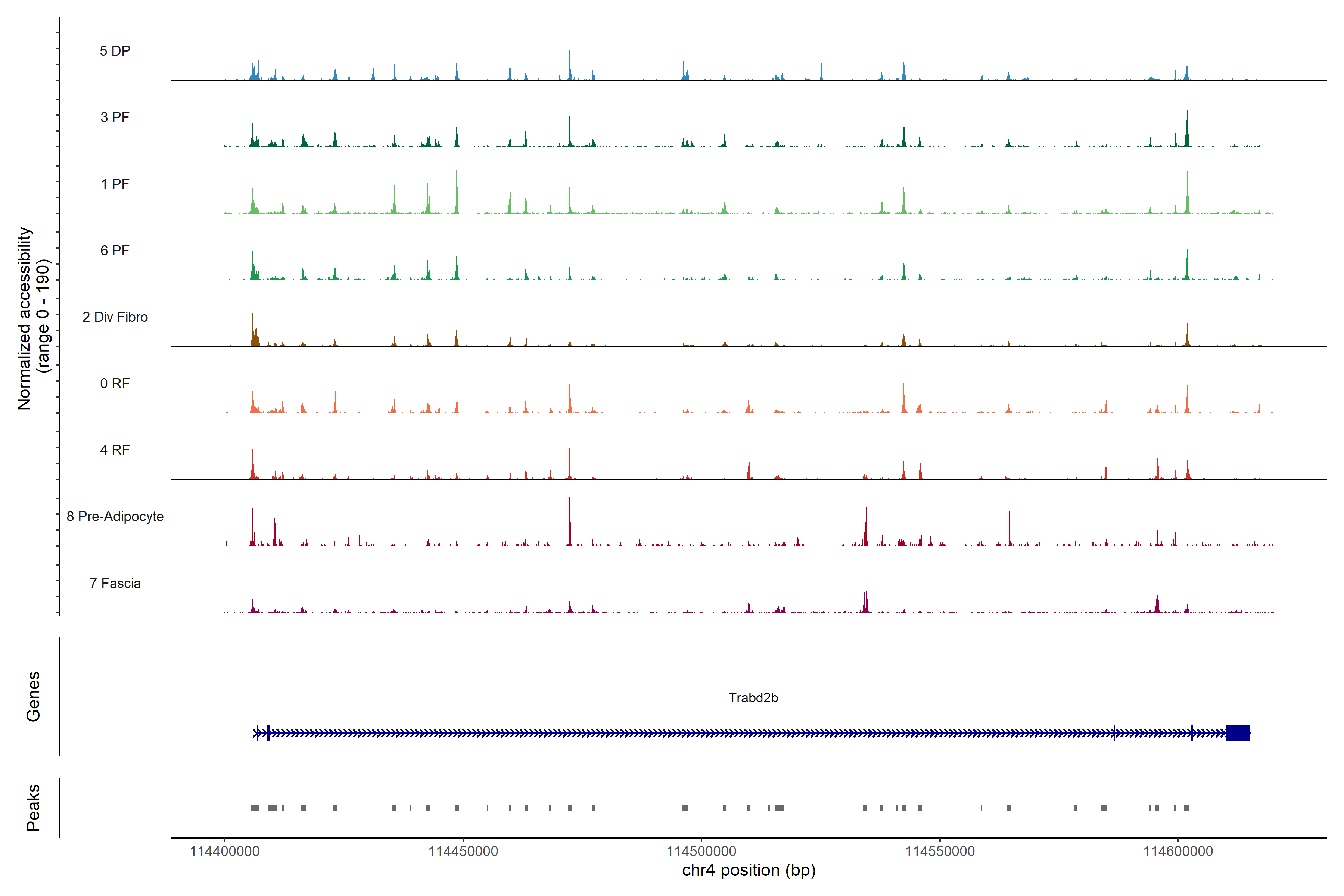The height and width of the screenshot is (896, 1344).
Task: Select the 1 PF track label
Action: coord(115,184)
